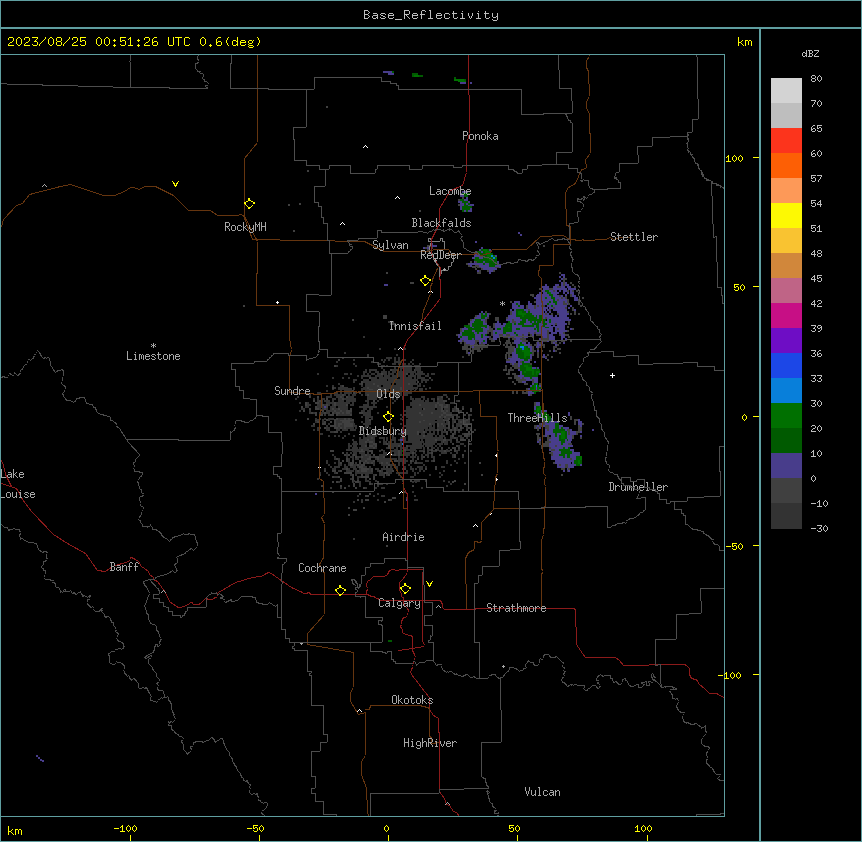Click the ThreeHills label
The image size is (862, 842).
click(537, 418)
